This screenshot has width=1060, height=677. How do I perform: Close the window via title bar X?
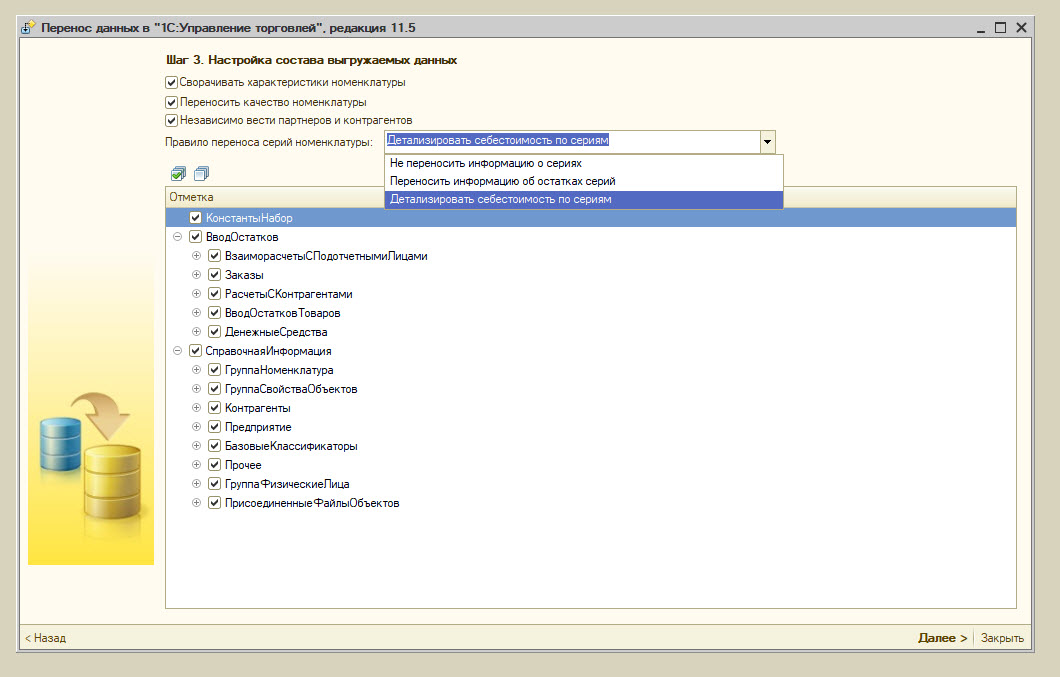coord(1021,28)
